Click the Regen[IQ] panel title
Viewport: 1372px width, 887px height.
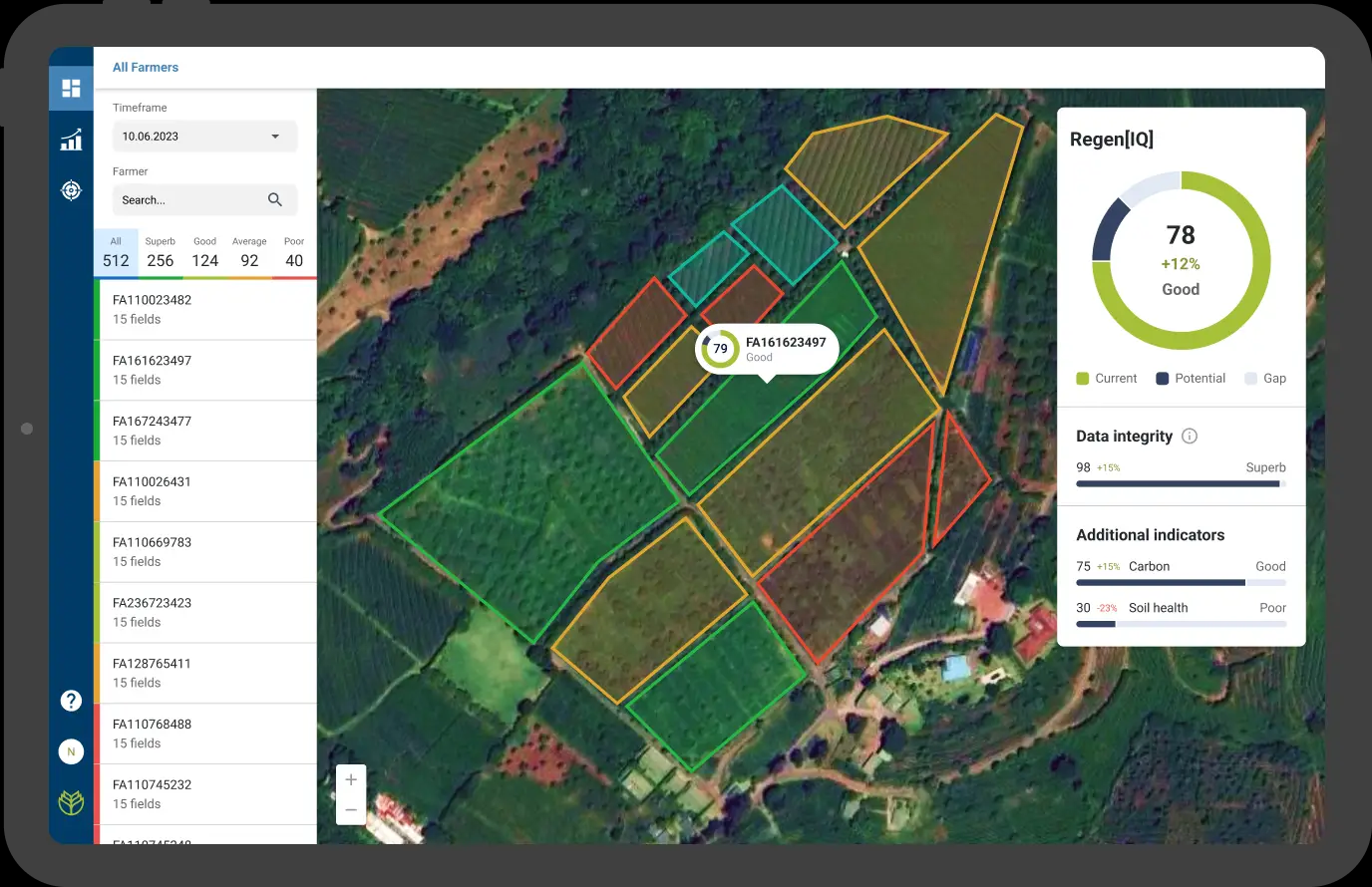[x=1112, y=140]
